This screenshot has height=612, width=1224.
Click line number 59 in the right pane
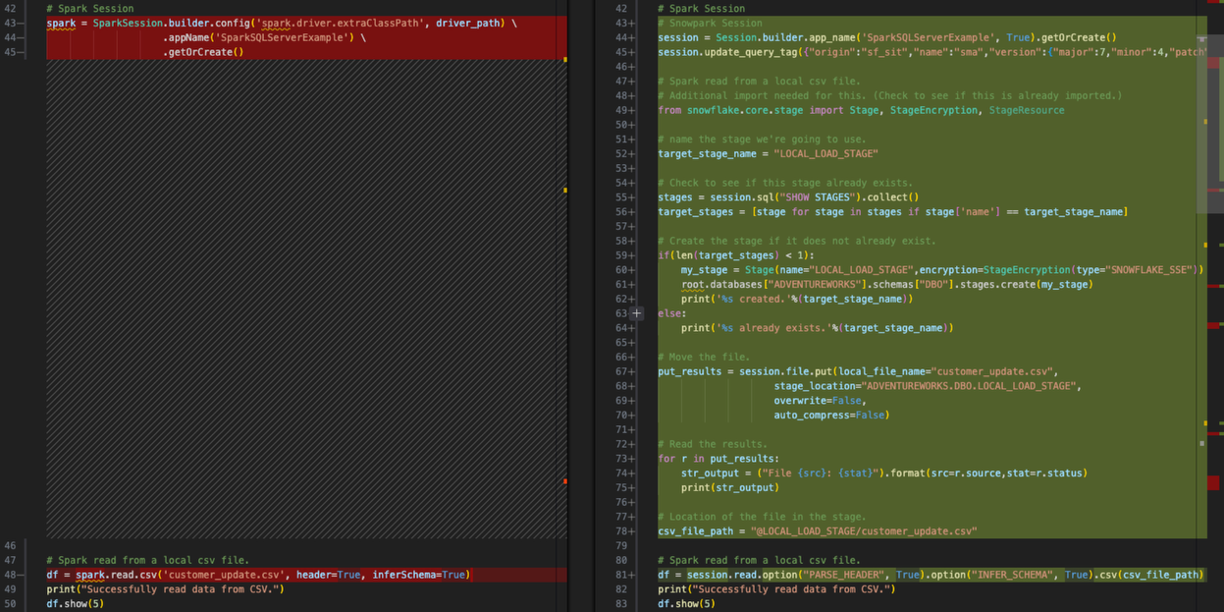(622, 255)
